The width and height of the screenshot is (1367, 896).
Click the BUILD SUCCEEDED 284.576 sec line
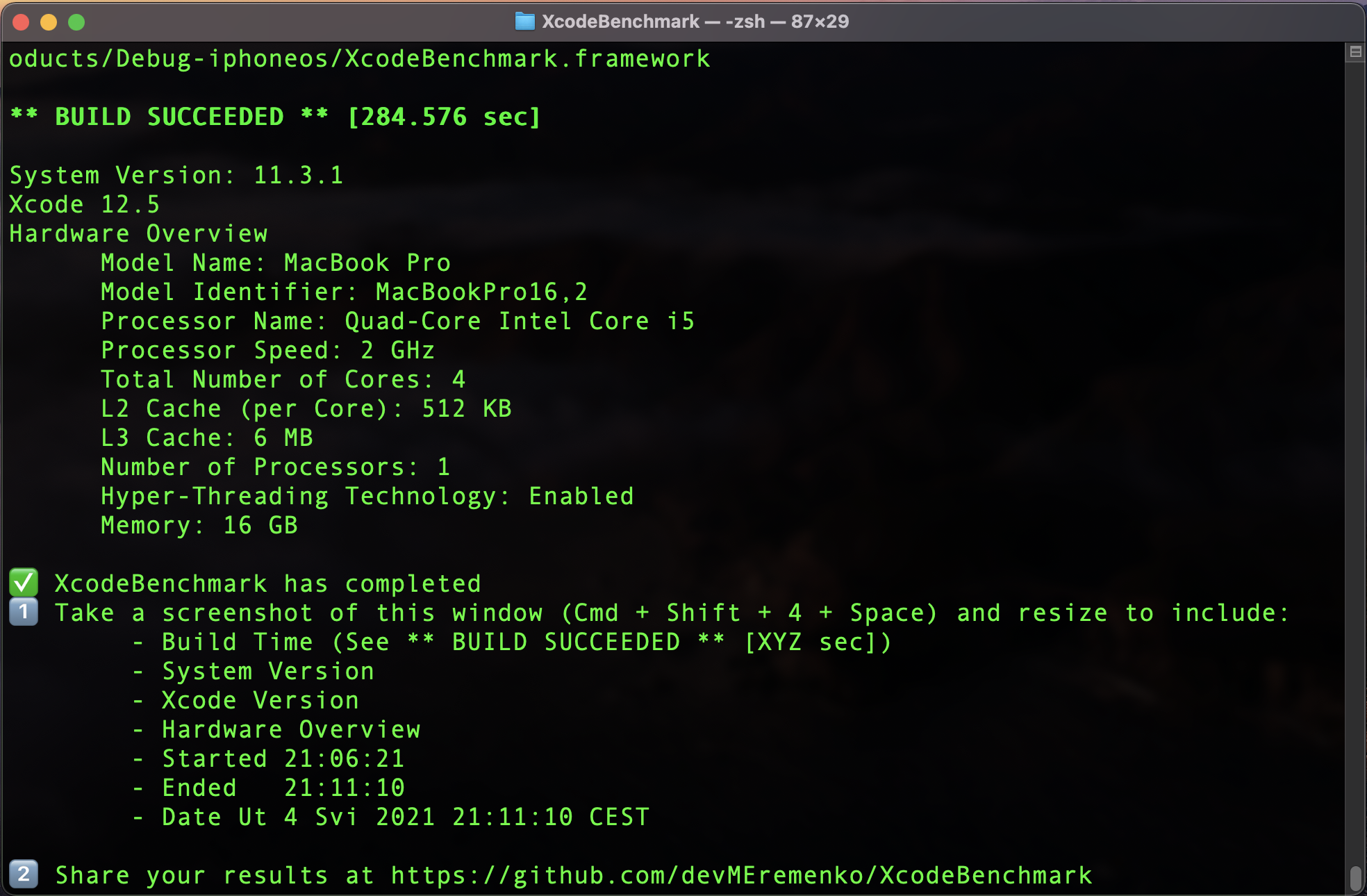[275, 117]
